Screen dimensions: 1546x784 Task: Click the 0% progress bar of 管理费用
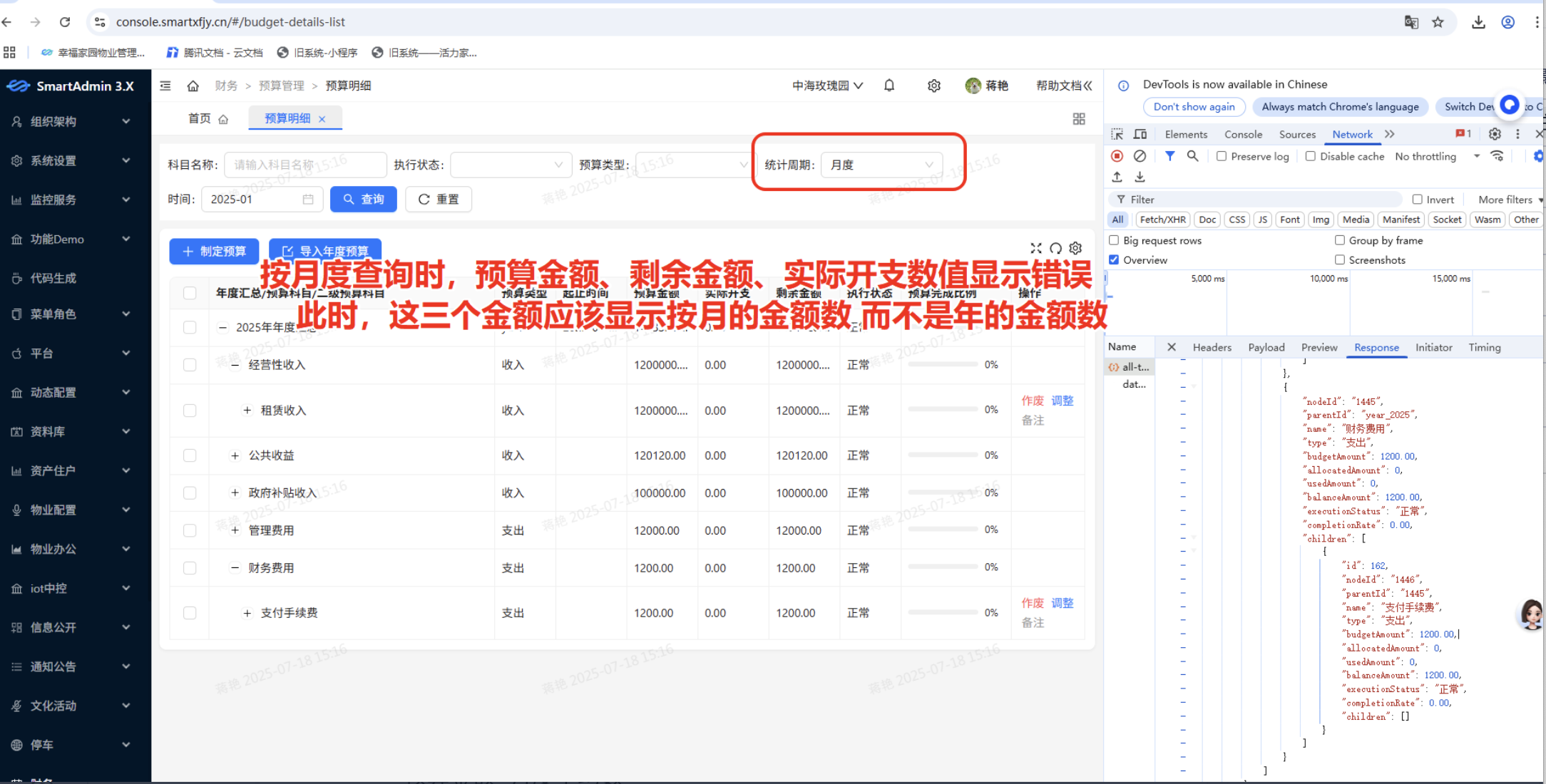tap(945, 530)
